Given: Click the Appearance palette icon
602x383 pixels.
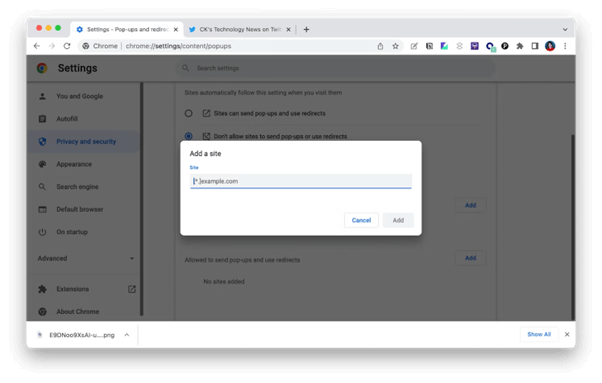Looking at the screenshot, I should click(x=42, y=164).
